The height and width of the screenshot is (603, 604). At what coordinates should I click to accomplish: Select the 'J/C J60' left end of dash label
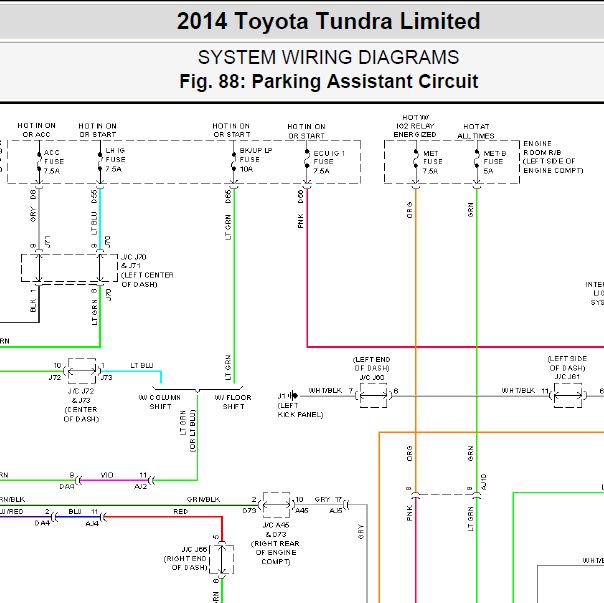(x=372, y=368)
